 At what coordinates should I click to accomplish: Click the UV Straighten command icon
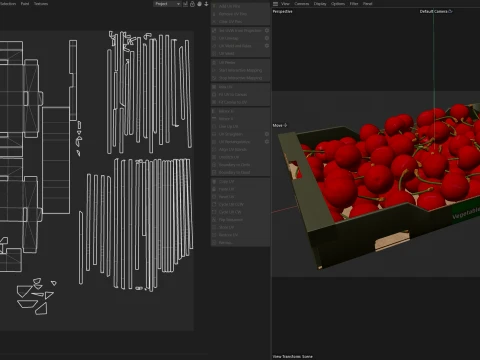(214, 134)
